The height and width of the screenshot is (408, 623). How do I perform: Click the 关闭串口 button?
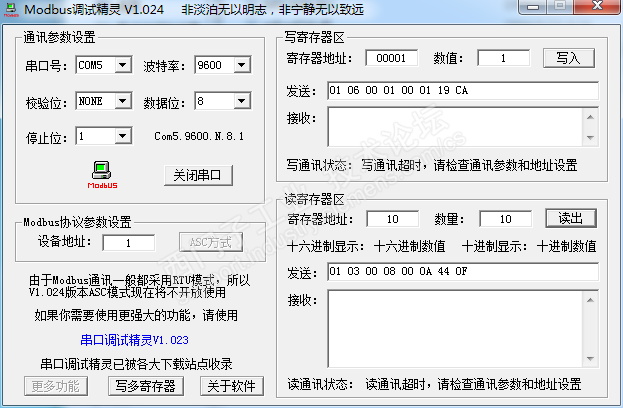pyautogui.click(x=198, y=175)
